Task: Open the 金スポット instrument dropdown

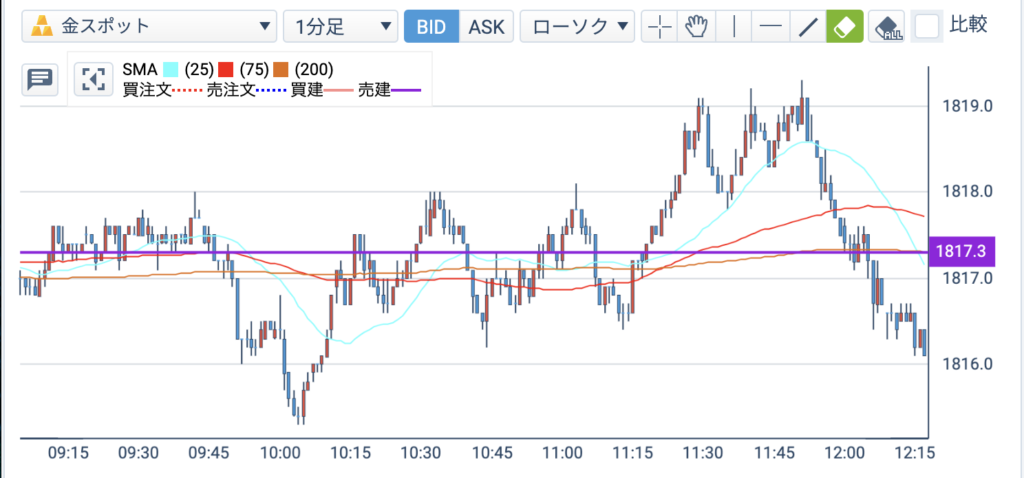Action: 148,27
